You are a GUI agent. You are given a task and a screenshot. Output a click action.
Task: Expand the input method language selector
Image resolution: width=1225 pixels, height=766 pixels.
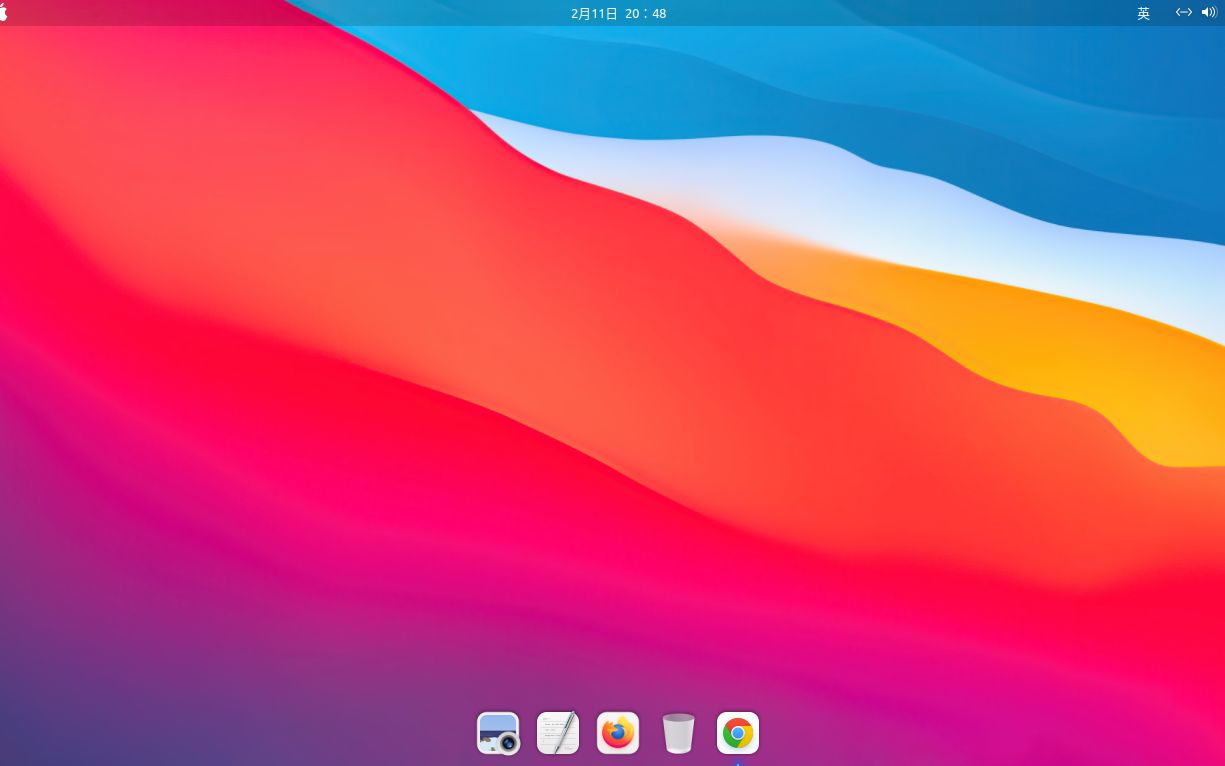tap(1143, 13)
